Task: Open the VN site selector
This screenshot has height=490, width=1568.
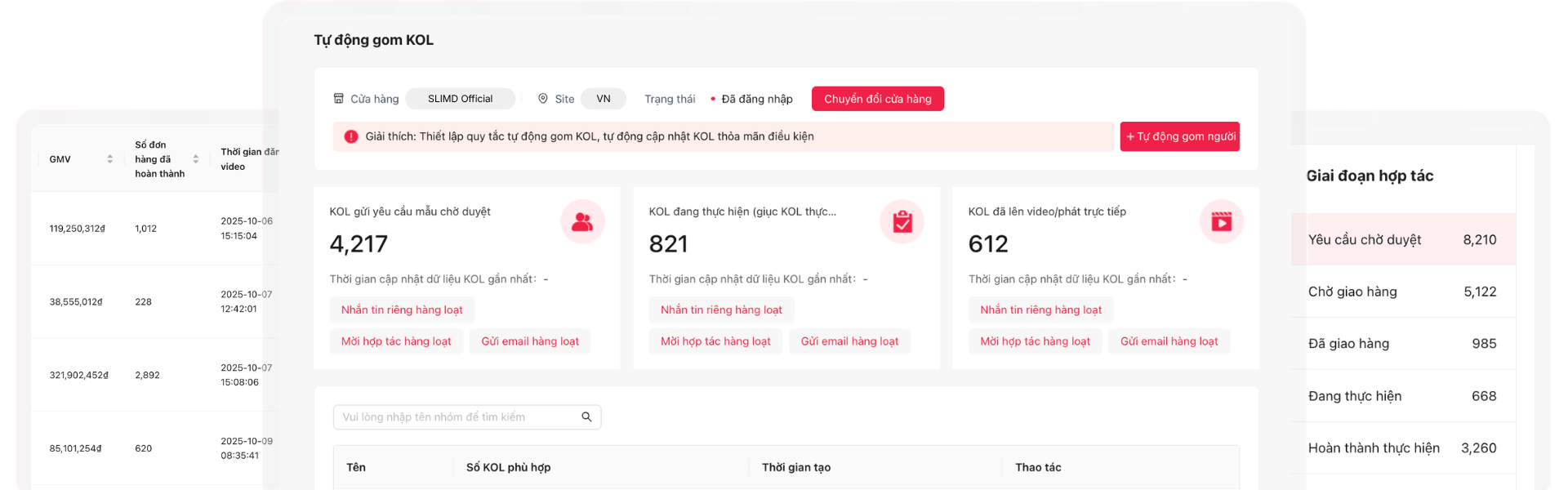Action: [603, 99]
